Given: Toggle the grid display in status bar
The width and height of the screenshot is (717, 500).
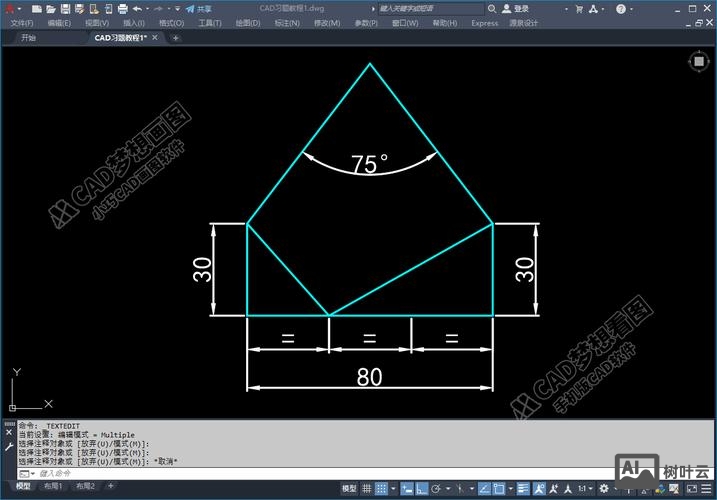Looking at the screenshot, I should pyautogui.click(x=369, y=488).
